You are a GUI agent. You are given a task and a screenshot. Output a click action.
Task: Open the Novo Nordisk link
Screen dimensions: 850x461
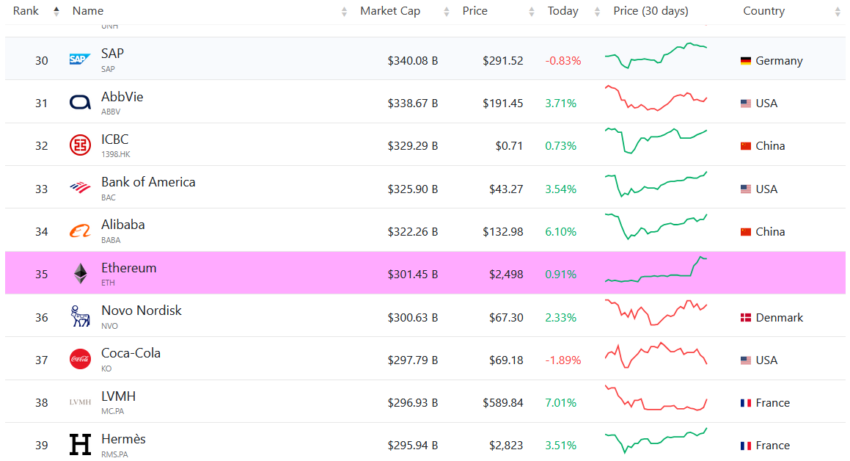pyautogui.click(x=141, y=310)
